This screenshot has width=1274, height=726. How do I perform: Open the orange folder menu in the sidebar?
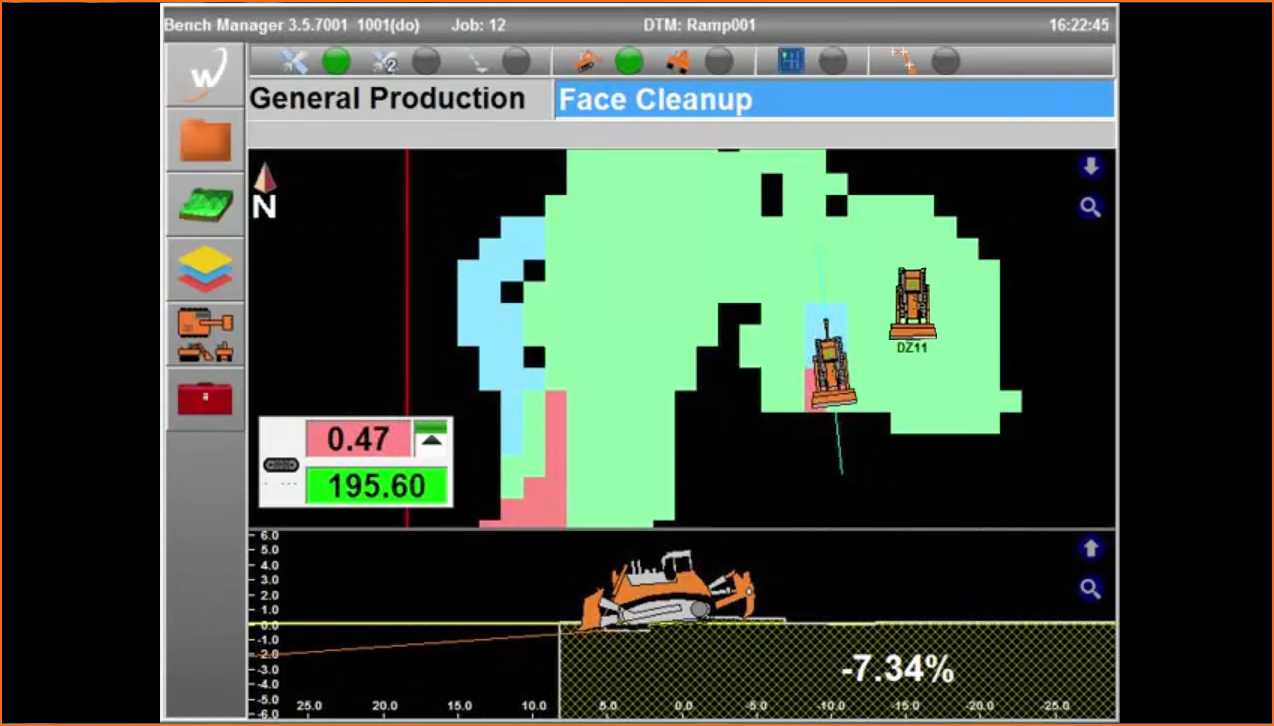(x=204, y=140)
